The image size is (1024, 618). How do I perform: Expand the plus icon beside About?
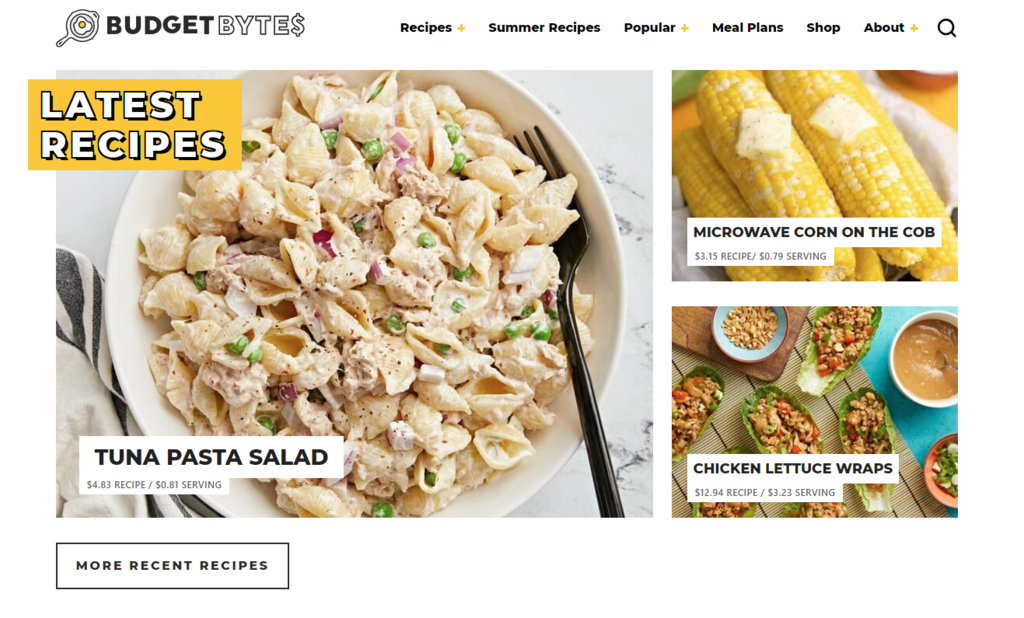click(x=914, y=28)
